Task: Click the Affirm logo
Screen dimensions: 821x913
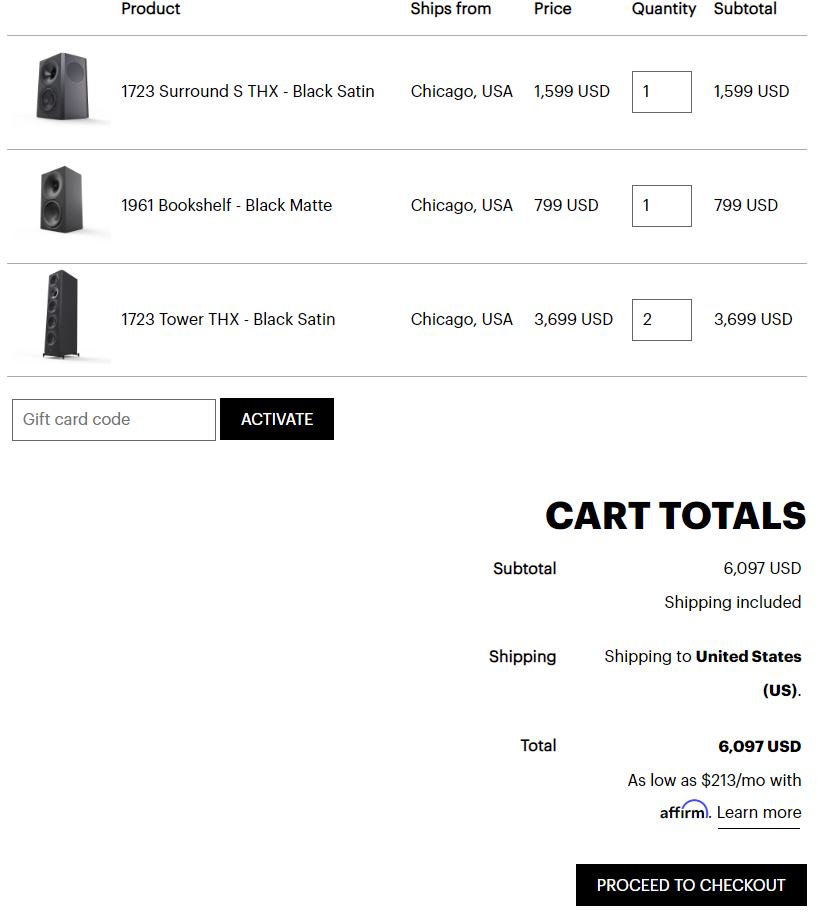Action: click(x=684, y=810)
